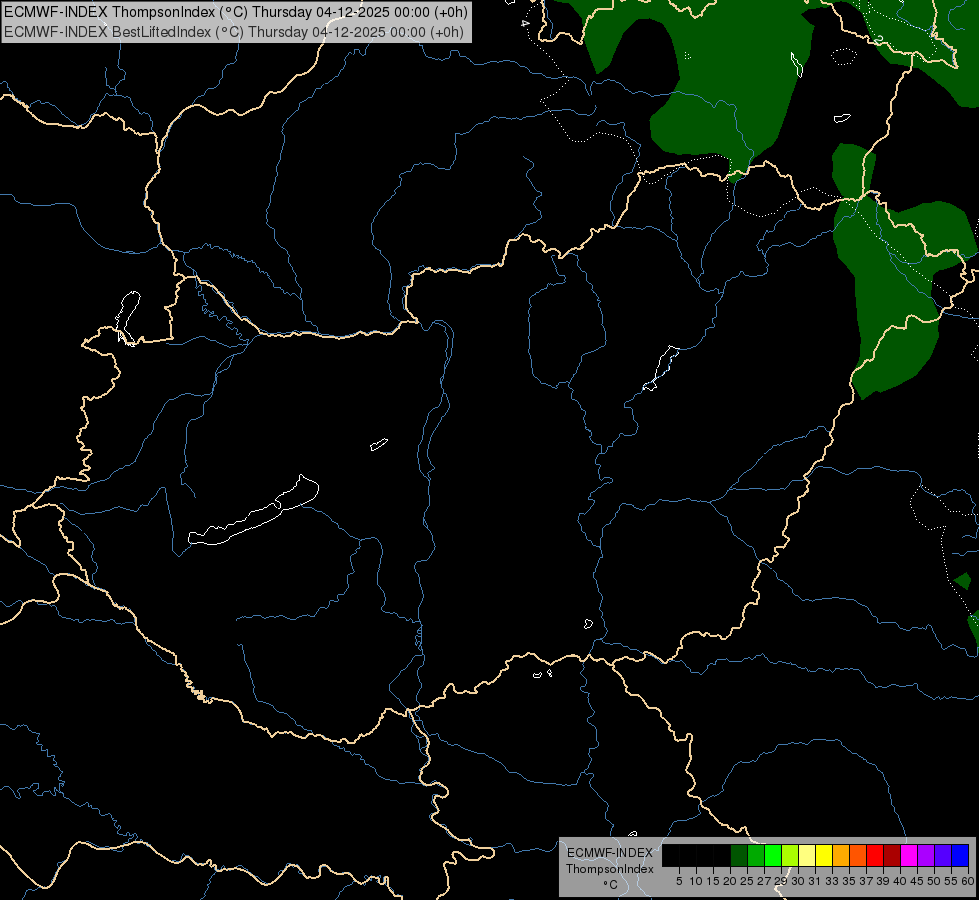Click the red 37-39 legend swatch
Screen dimensions: 979x900
click(x=875, y=855)
